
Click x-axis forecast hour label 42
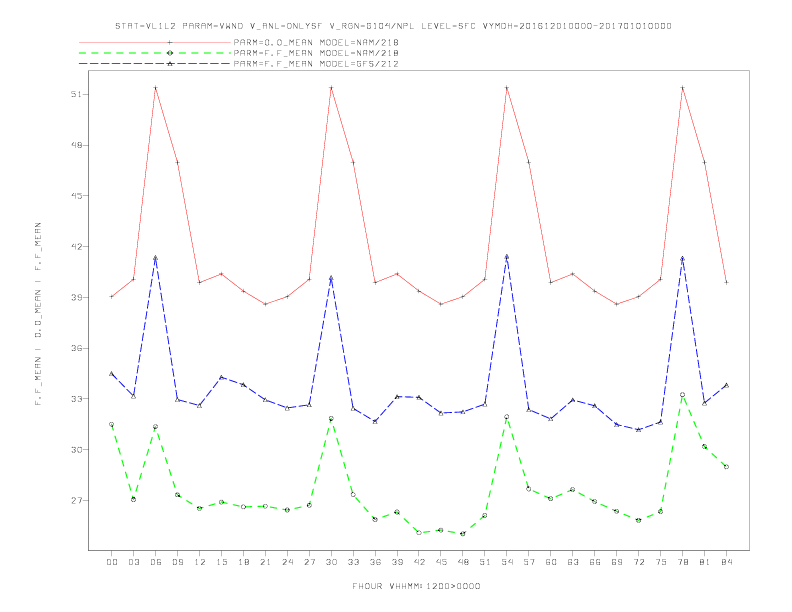click(x=419, y=562)
